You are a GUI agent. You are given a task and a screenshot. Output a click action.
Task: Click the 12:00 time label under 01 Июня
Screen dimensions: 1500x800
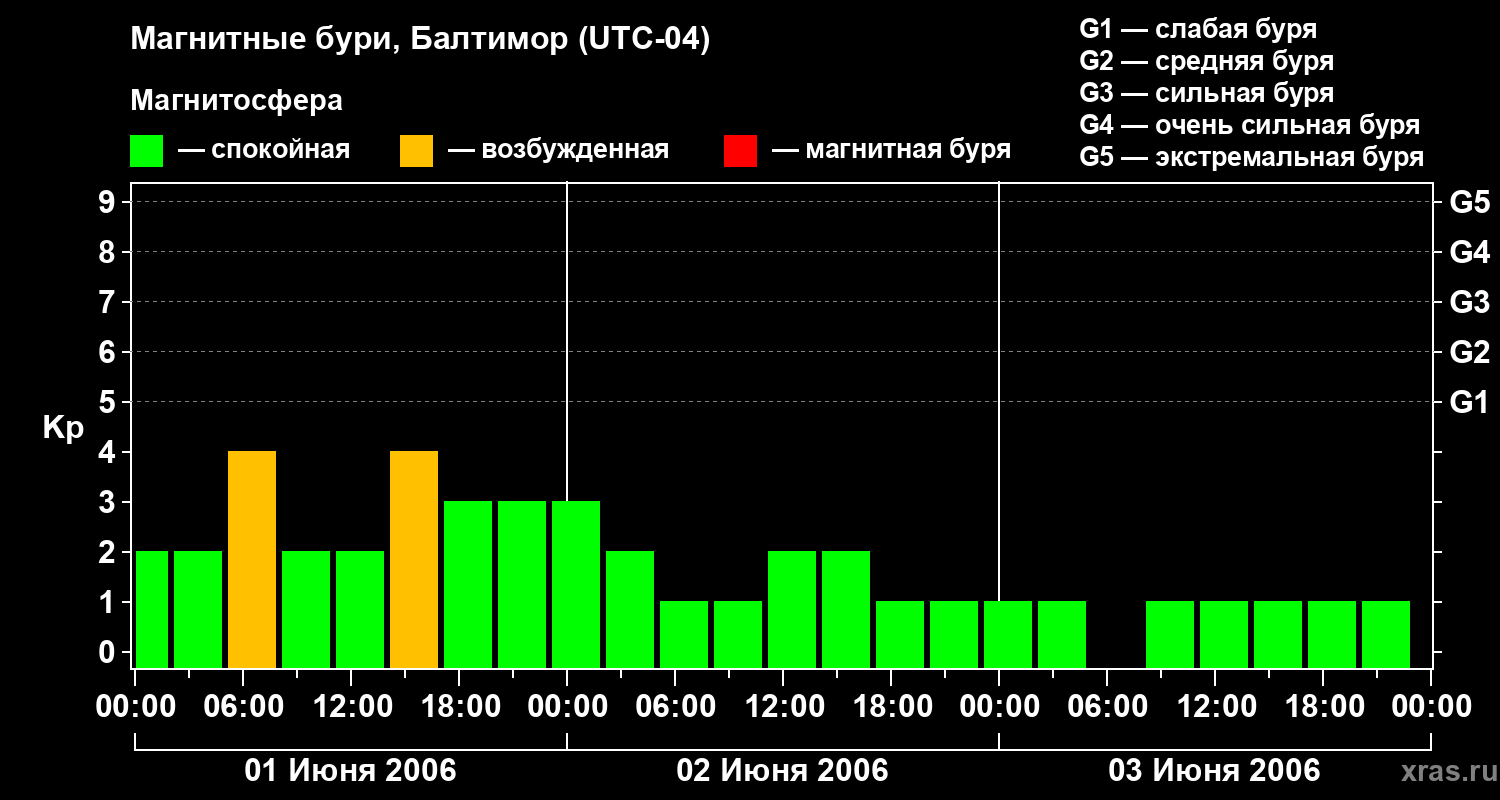[x=351, y=707]
